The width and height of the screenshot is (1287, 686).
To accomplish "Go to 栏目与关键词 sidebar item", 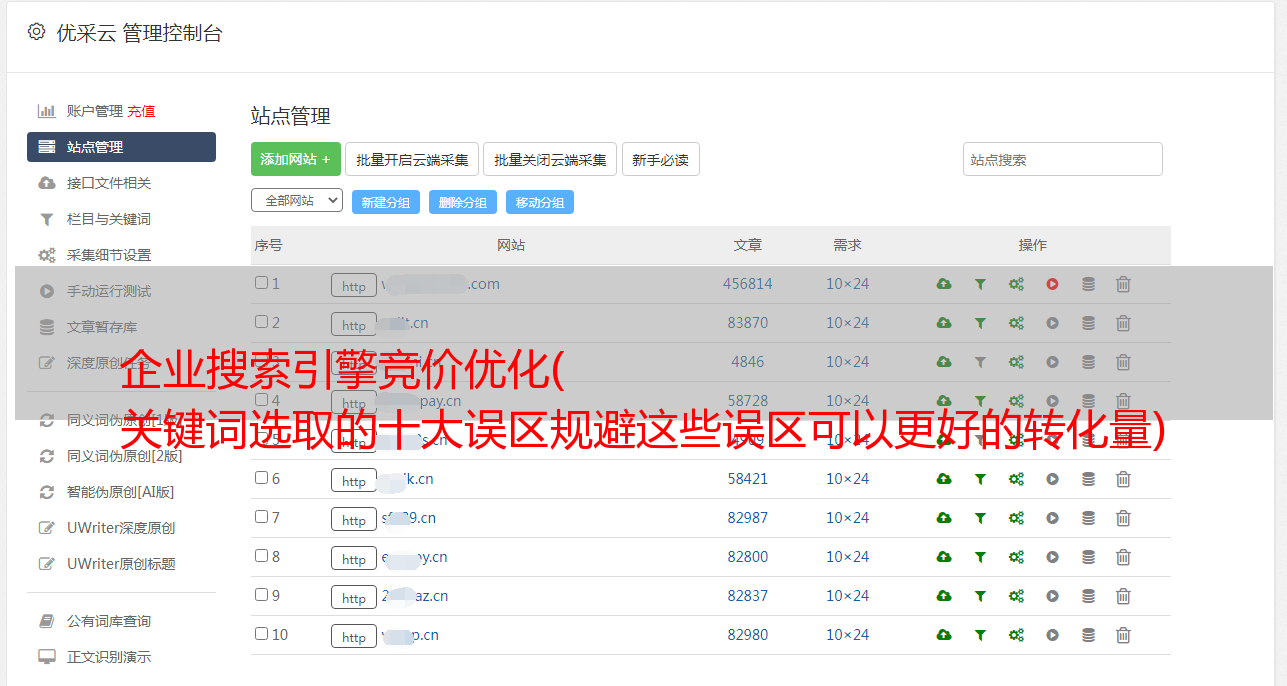I will pos(109,219).
